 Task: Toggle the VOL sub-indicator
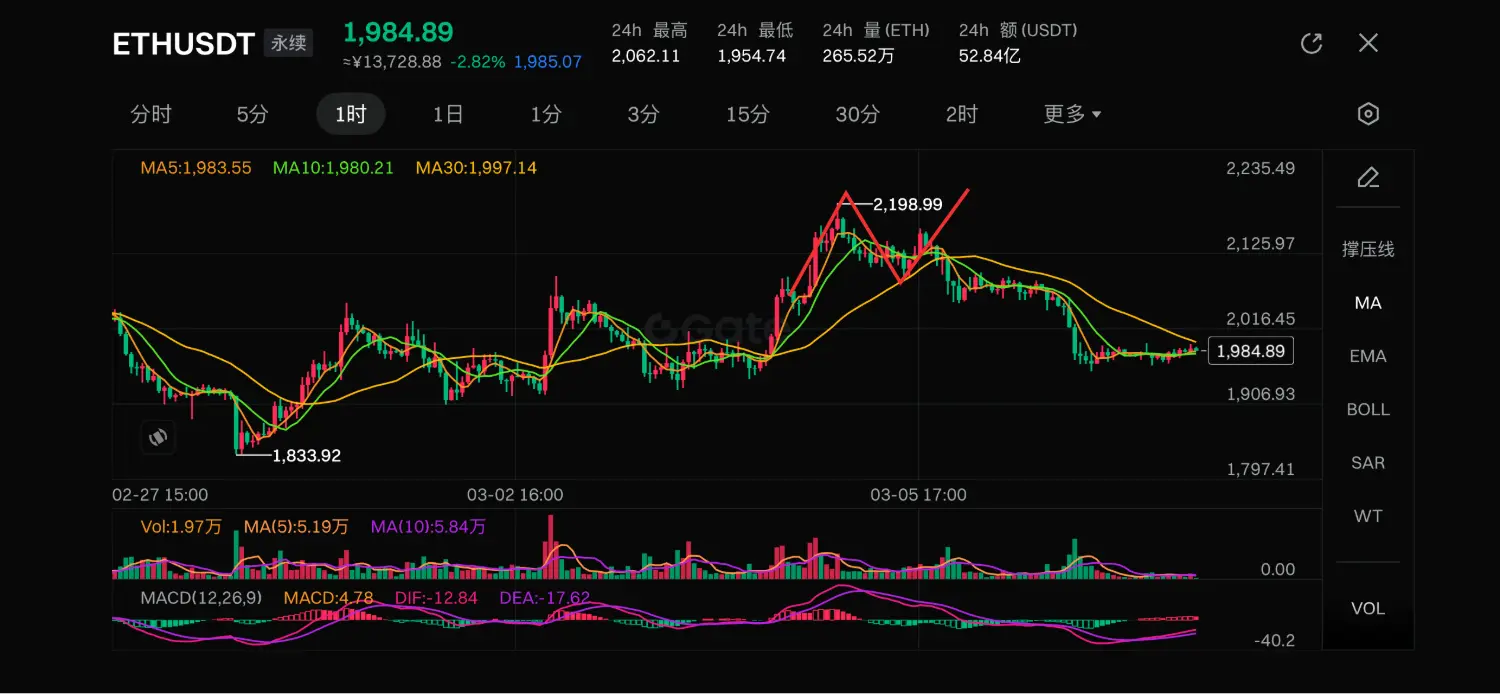coord(1368,609)
